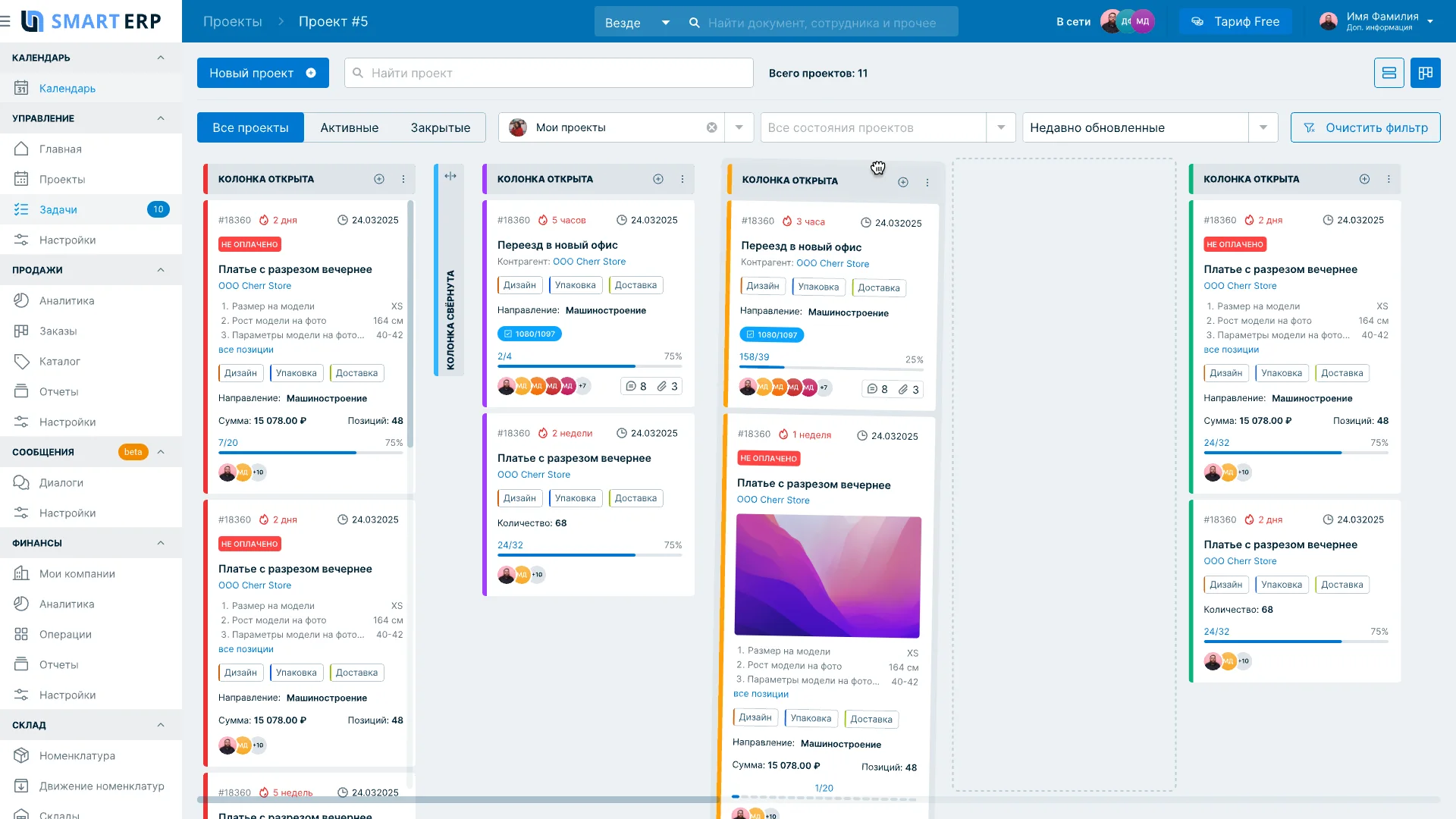Click the Тариф Free button
This screenshot has width=1456, height=819.
pyautogui.click(x=1235, y=21)
